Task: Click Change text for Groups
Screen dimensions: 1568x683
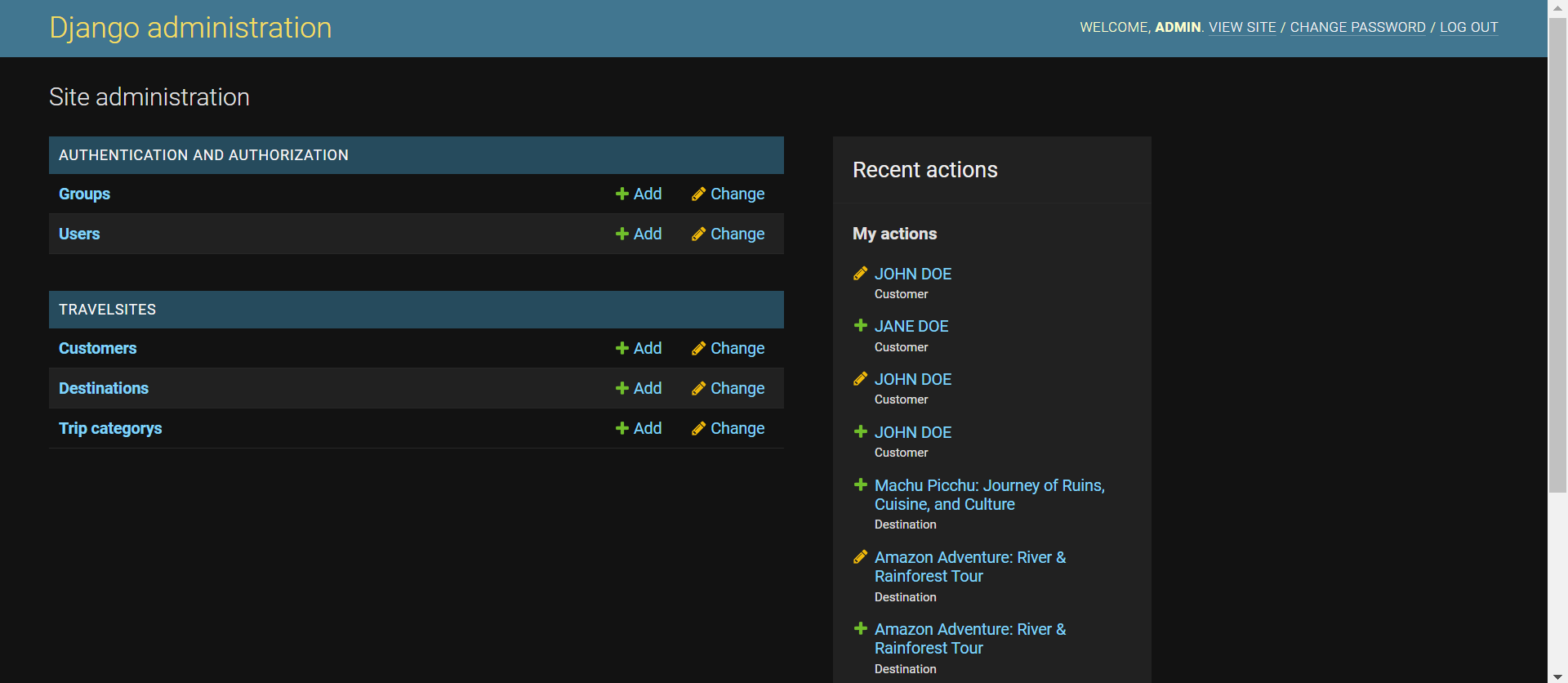Action: pos(737,194)
